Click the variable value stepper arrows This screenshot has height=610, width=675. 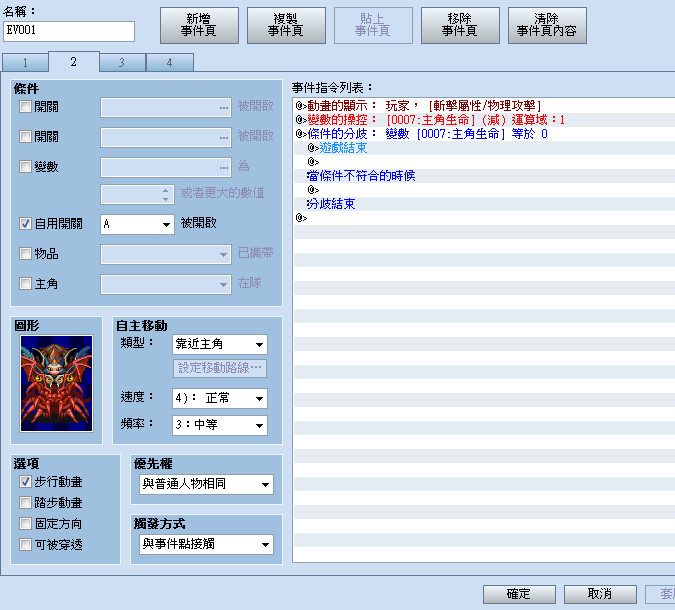pos(166,195)
